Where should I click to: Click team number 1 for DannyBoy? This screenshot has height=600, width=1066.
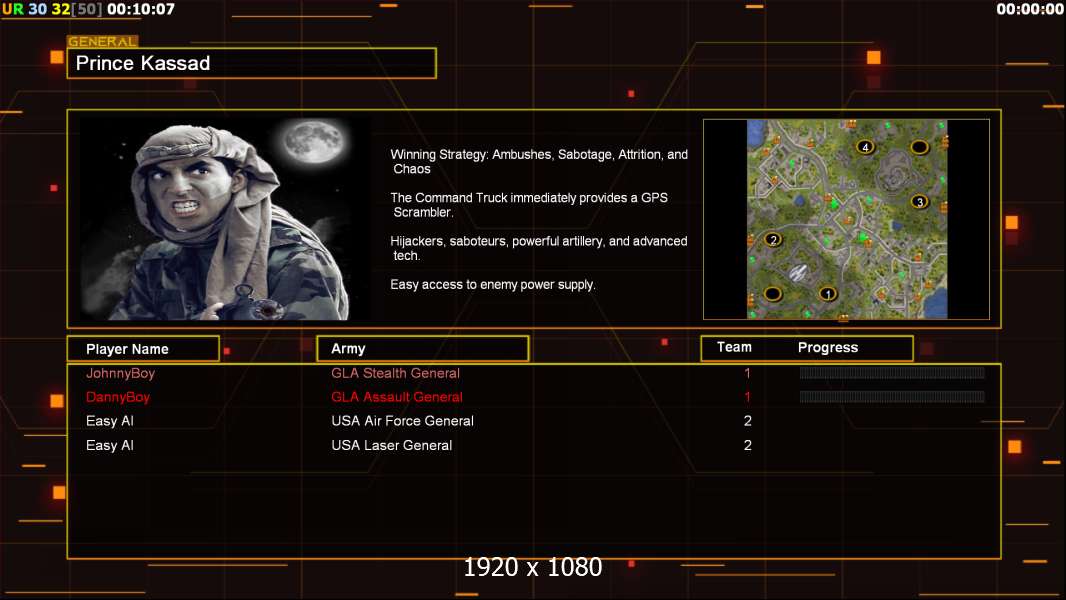(x=747, y=397)
